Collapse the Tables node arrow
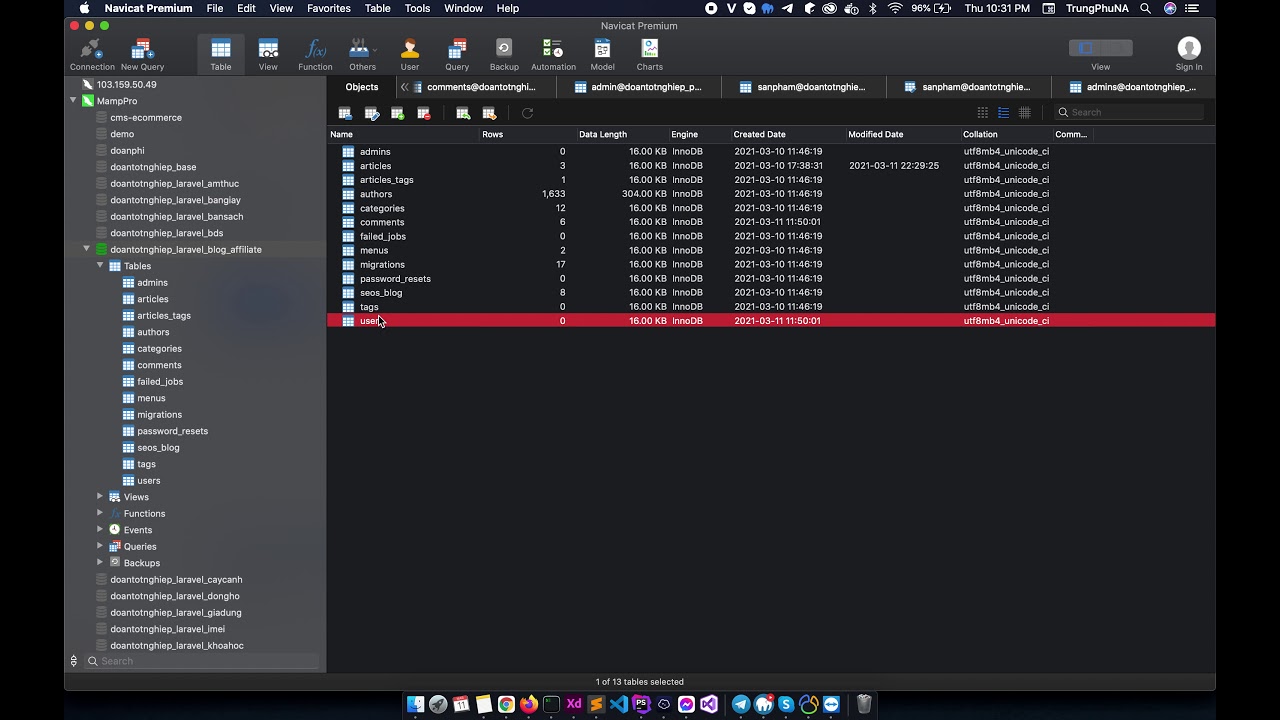 click(x=100, y=266)
